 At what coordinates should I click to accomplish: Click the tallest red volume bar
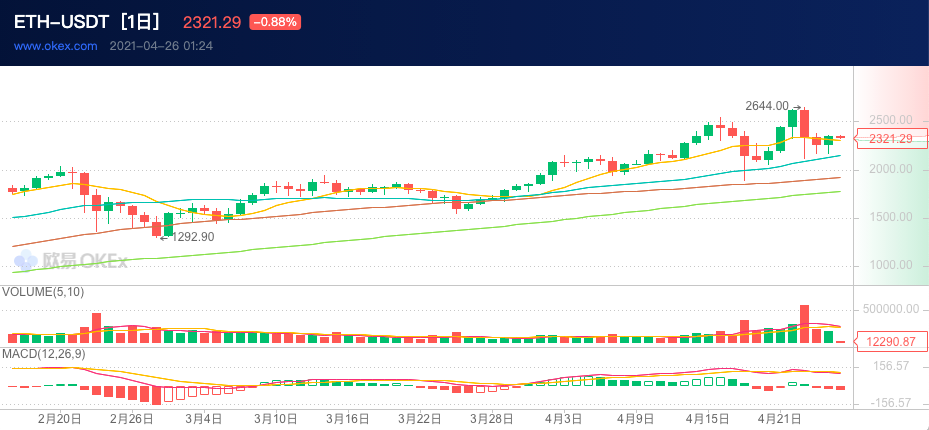click(804, 324)
